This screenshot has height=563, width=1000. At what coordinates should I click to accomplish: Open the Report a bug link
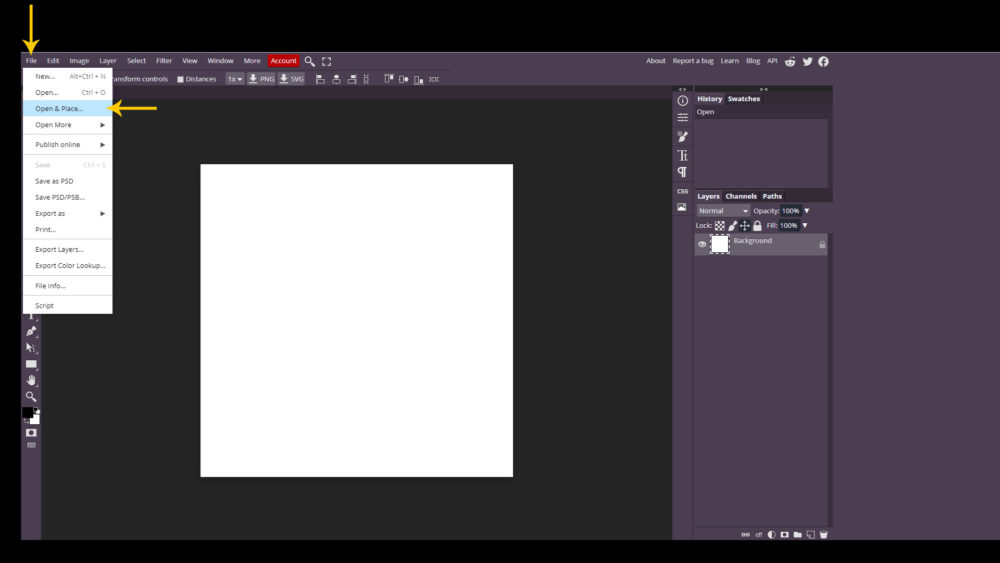(x=692, y=61)
